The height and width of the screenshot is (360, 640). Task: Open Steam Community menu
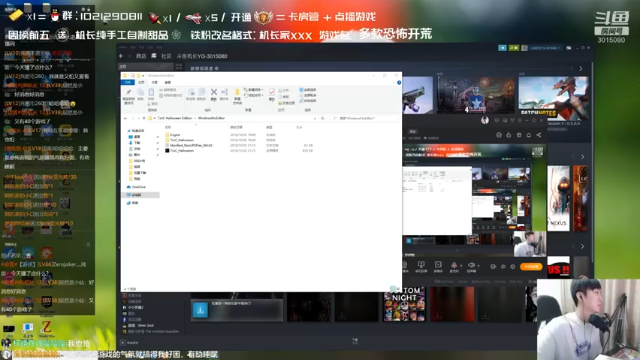(166, 56)
